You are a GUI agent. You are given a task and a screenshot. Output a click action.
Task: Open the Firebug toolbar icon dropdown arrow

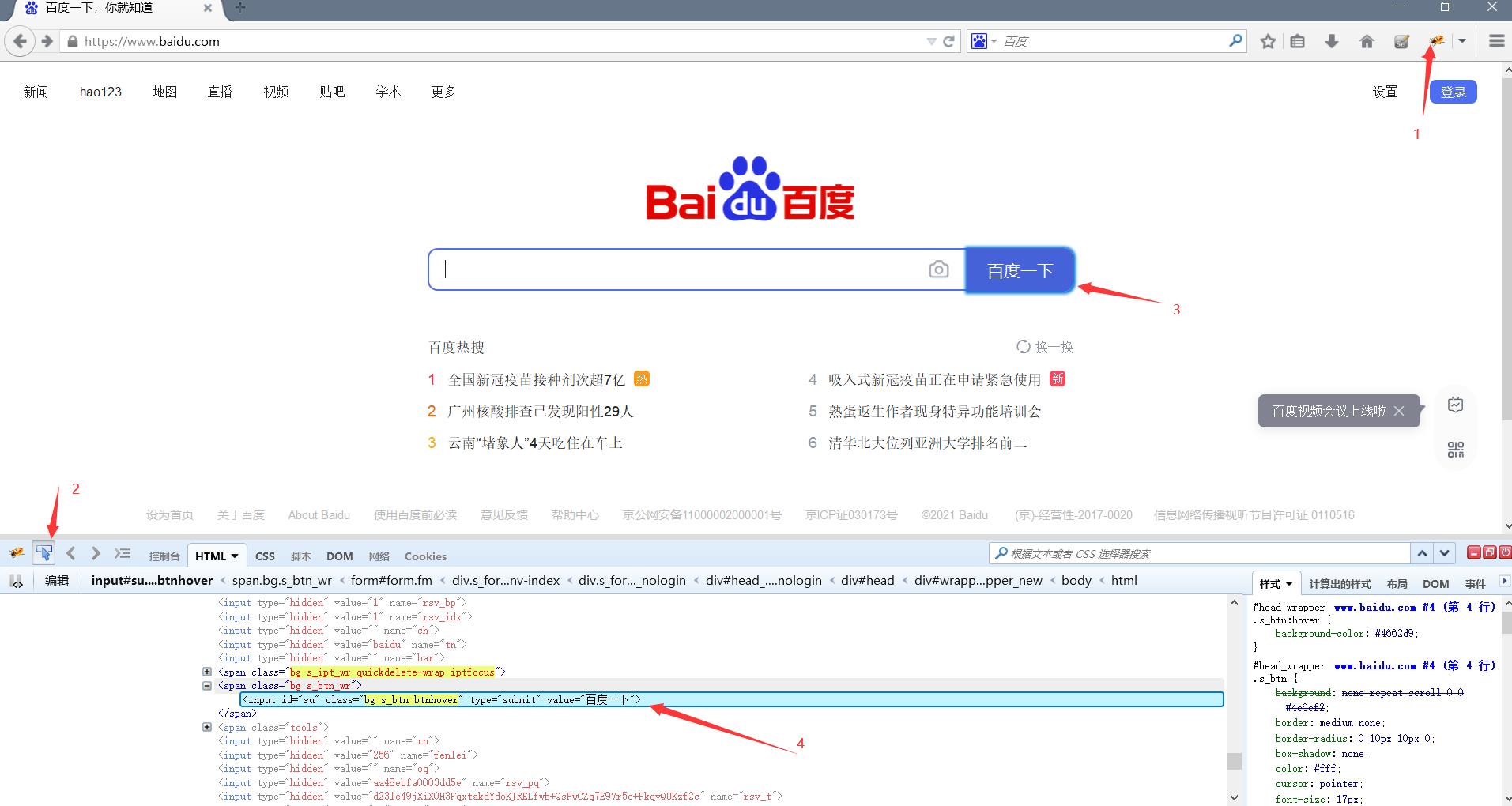point(1462,41)
